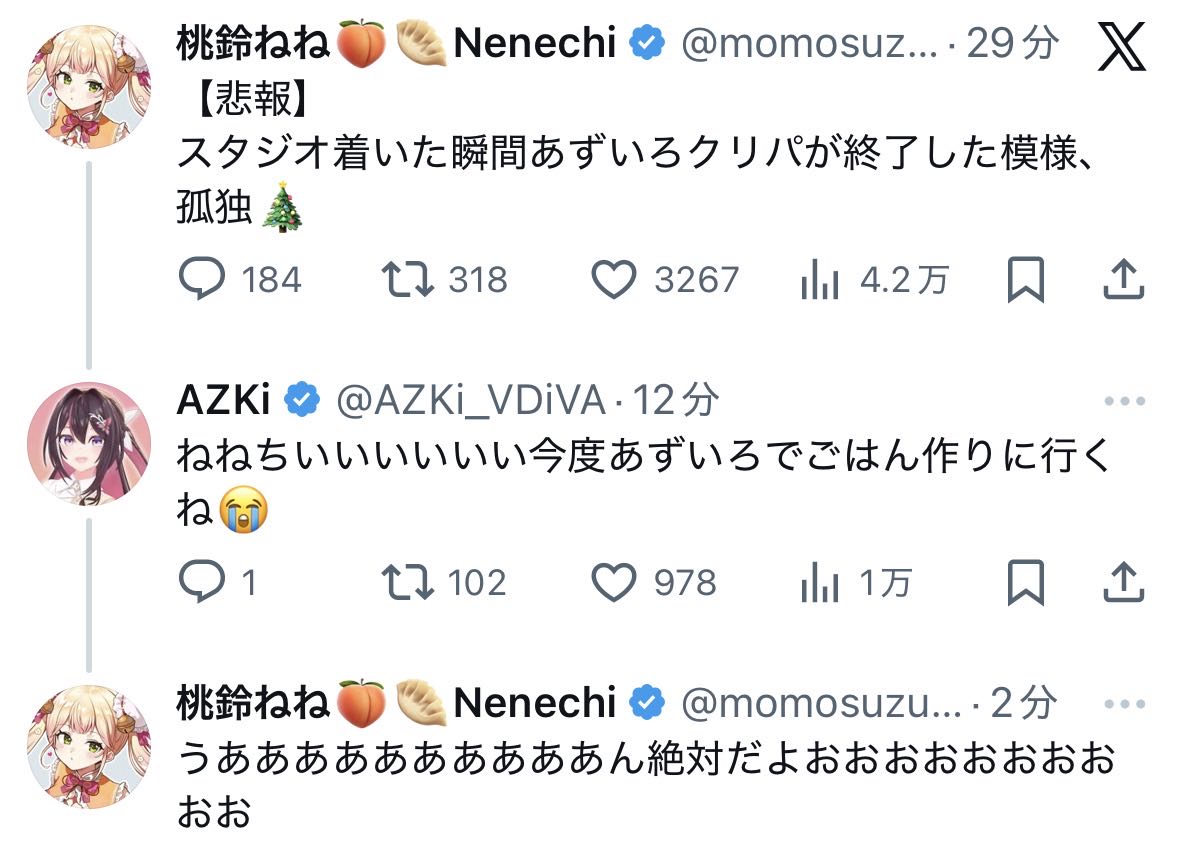1179x842 pixels.
Task: Repost Nenechi's post with 318 reposts
Action: point(409,280)
